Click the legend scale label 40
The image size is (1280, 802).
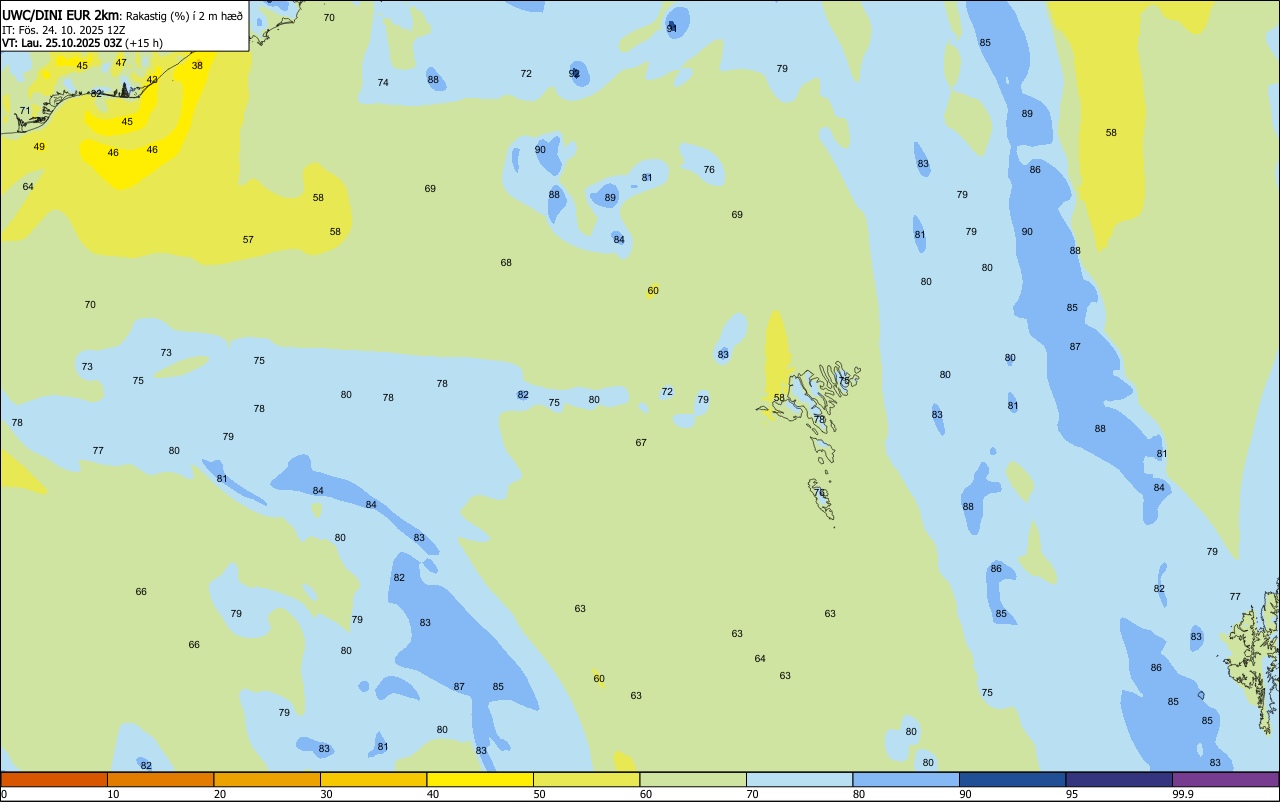click(433, 794)
